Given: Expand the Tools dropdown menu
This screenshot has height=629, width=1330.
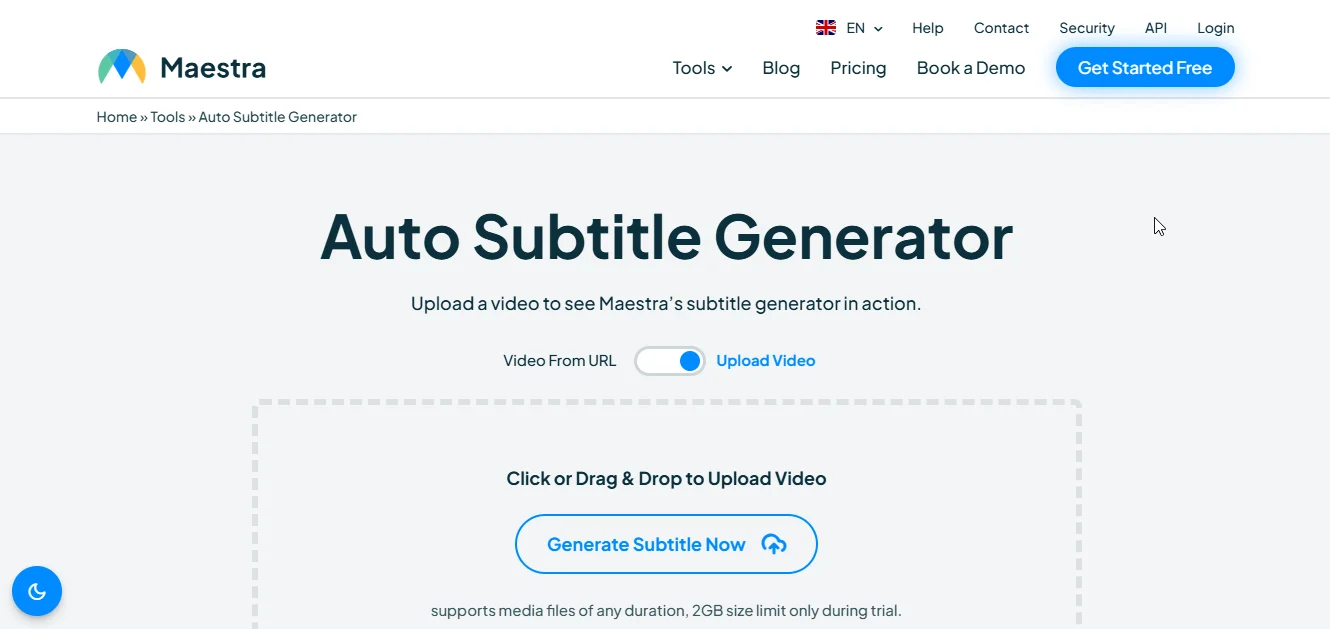Looking at the screenshot, I should [702, 68].
